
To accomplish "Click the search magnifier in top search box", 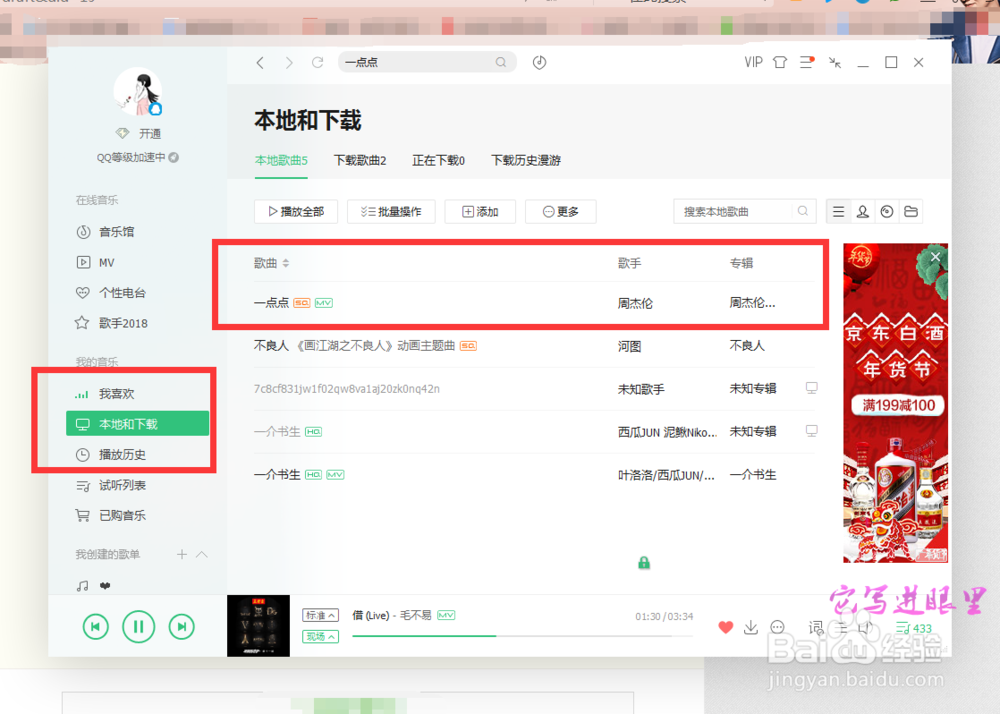I will pos(501,62).
